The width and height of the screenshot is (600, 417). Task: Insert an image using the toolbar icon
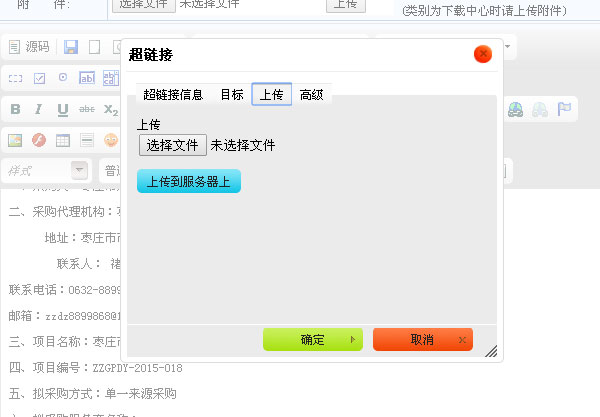coord(16,140)
